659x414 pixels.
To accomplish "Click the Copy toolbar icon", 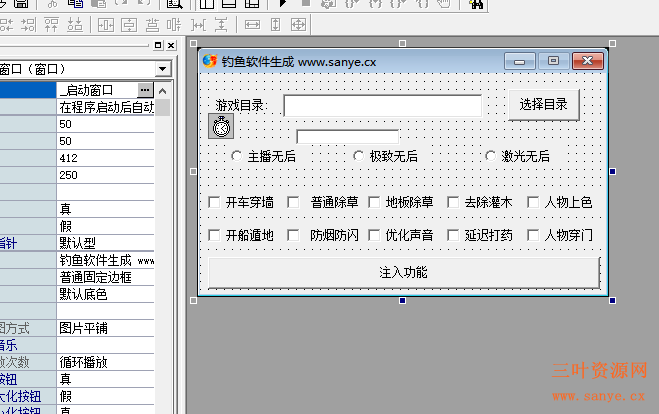I will [x=76, y=4].
